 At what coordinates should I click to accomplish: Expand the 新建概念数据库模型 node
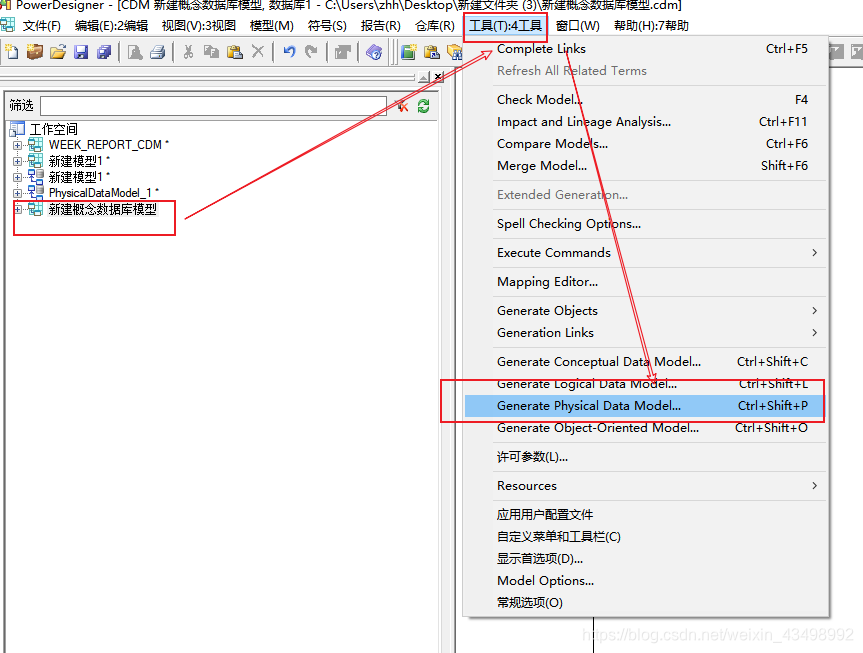pos(17,209)
